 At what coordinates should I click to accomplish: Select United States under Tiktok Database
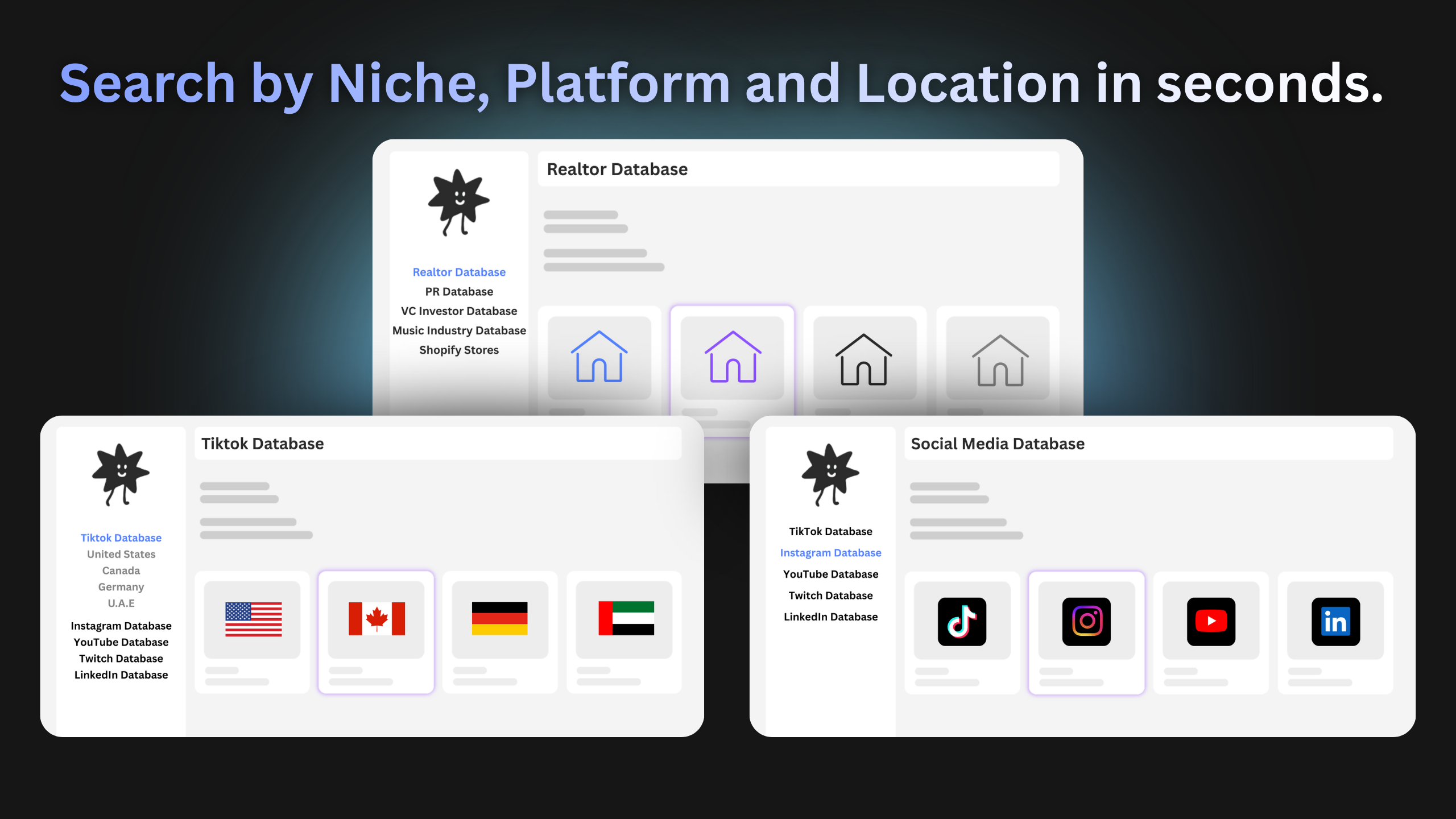pyautogui.click(x=121, y=554)
